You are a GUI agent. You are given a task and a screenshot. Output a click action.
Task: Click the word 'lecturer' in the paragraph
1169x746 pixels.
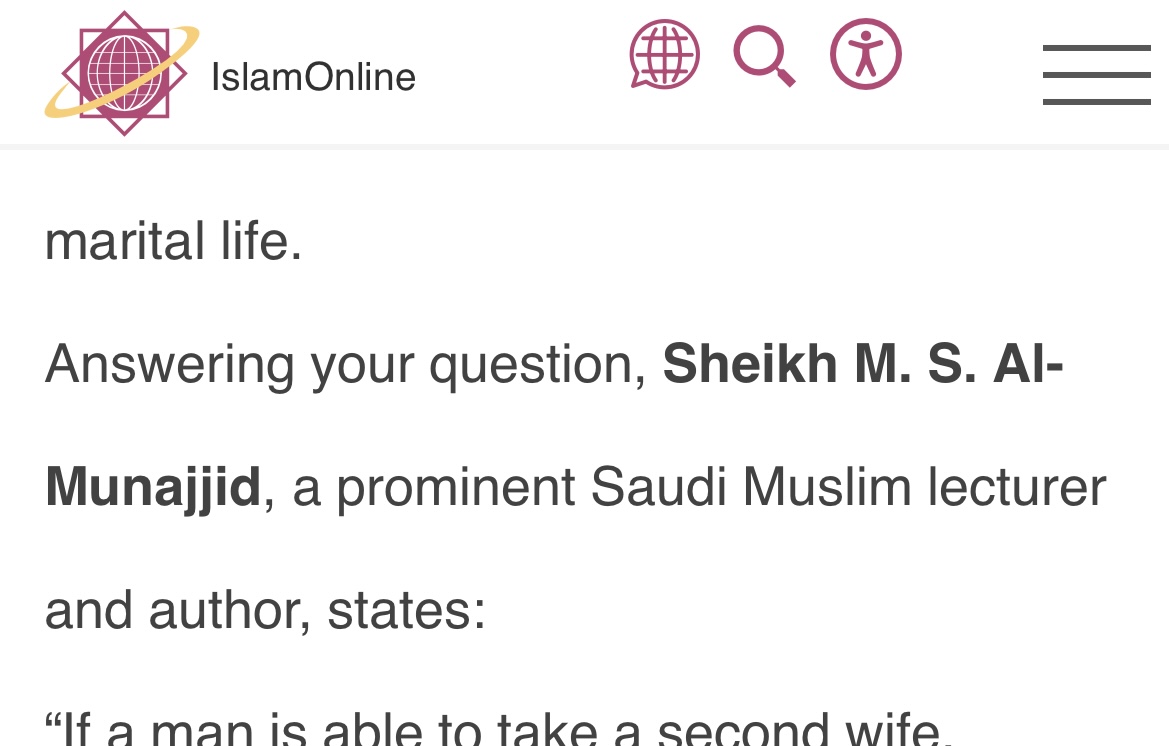coord(1017,488)
